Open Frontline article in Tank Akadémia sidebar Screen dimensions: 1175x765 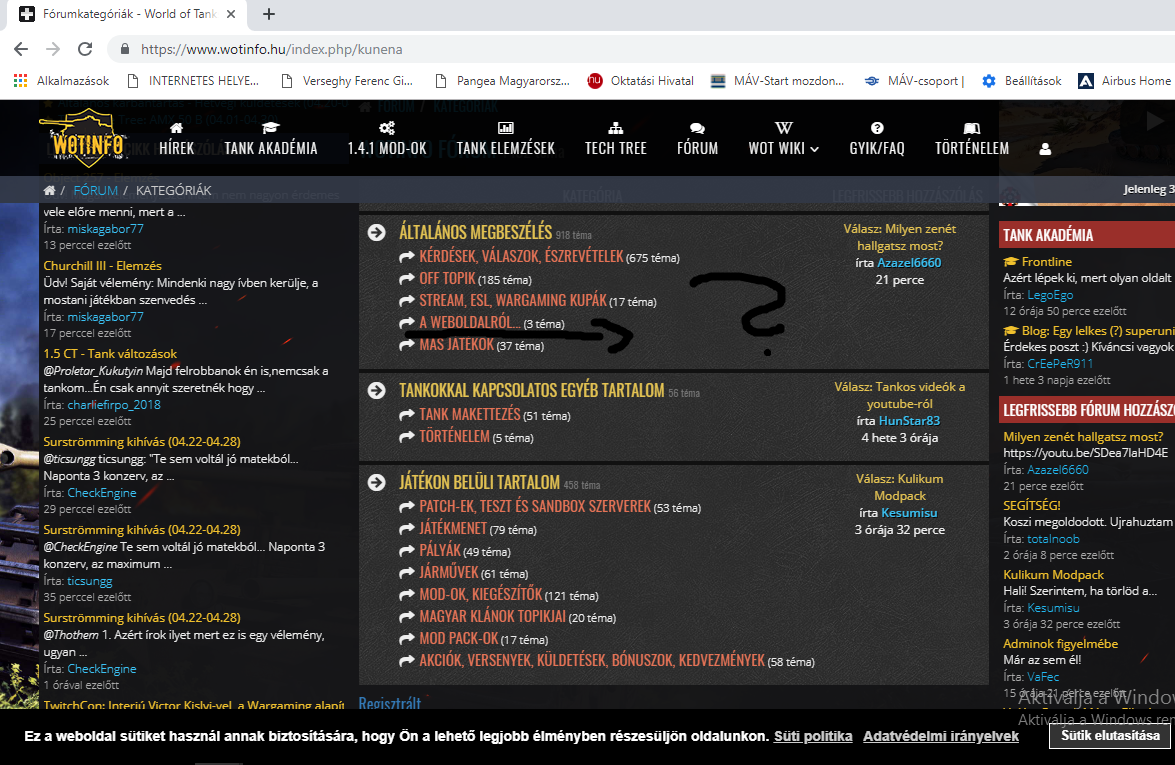(1046, 261)
